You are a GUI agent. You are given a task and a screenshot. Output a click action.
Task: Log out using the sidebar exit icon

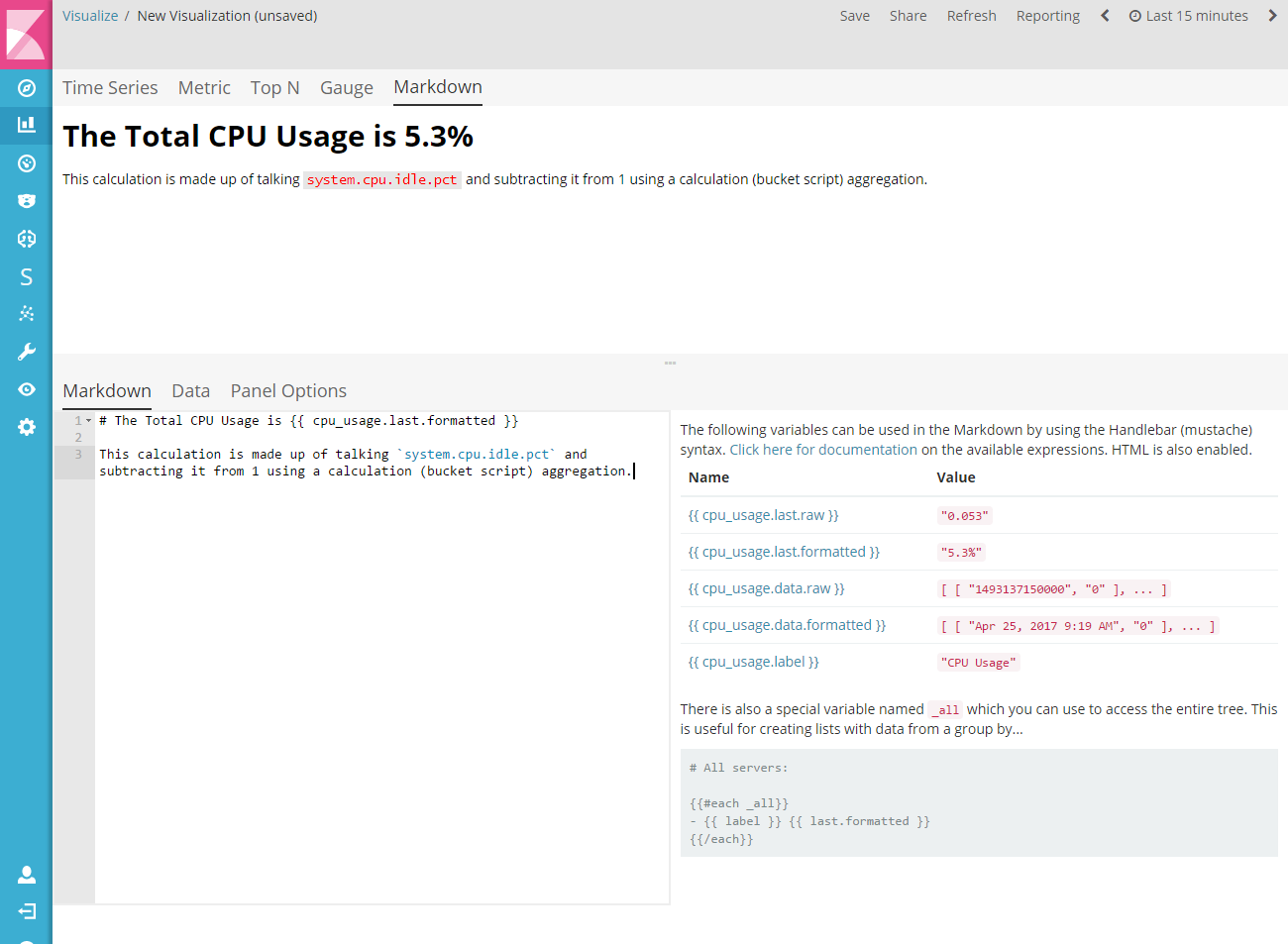click(27, 910)
